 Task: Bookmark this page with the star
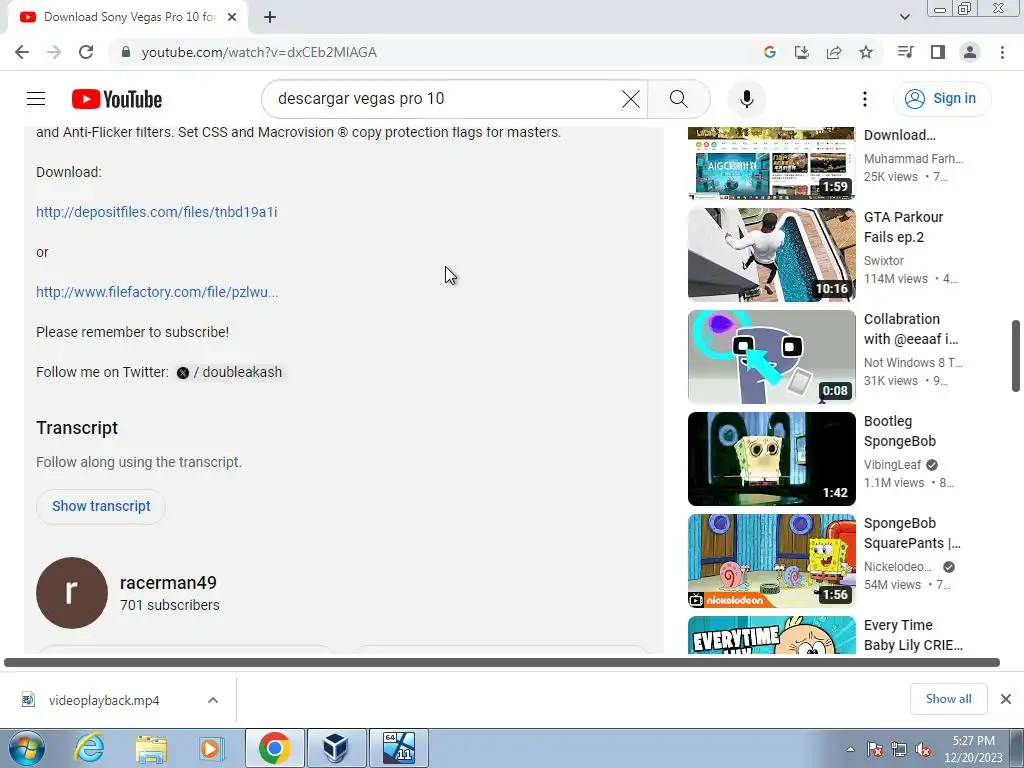click(866, 52)
